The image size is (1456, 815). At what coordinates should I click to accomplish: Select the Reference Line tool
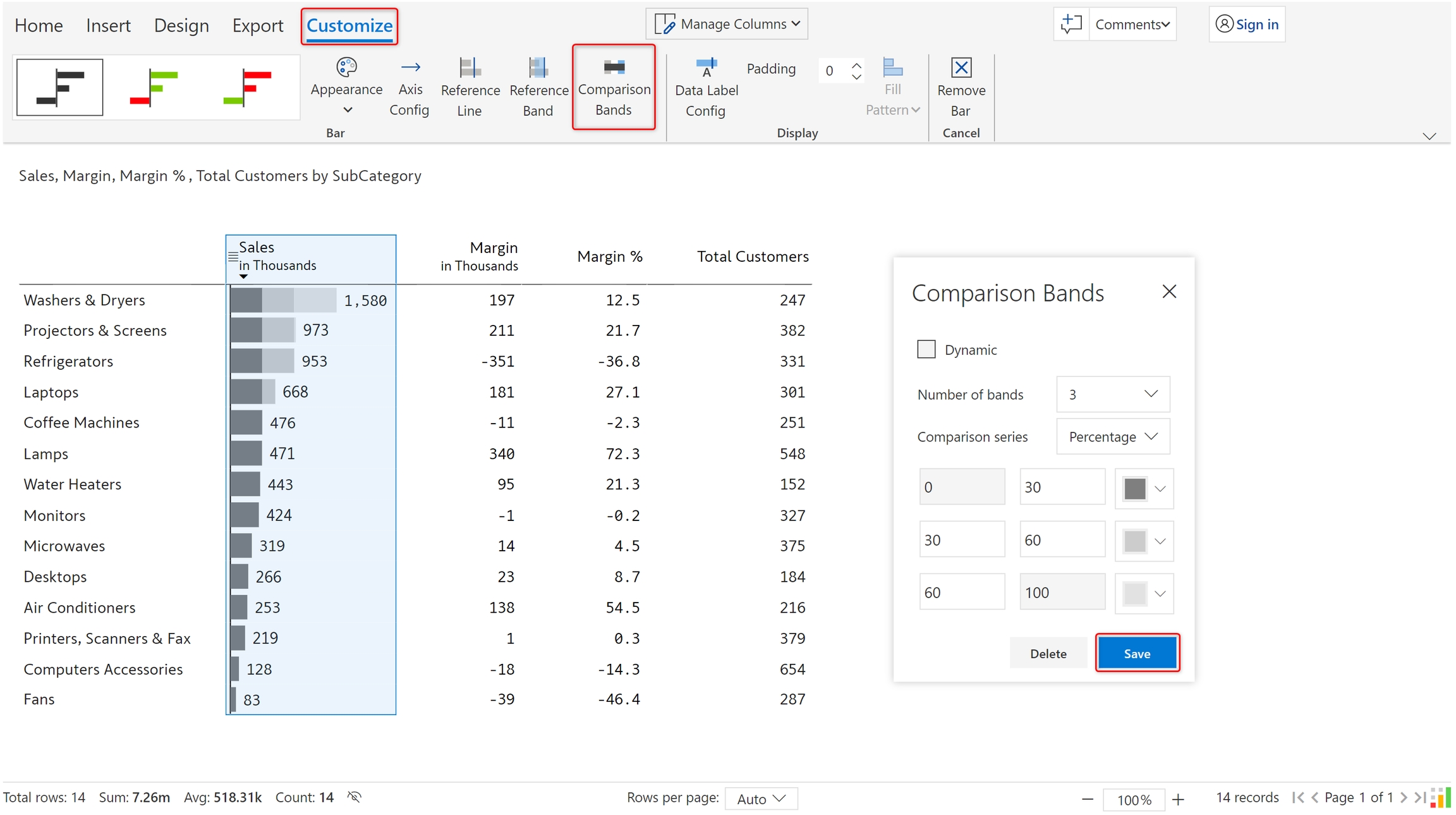tap(470, 68)
